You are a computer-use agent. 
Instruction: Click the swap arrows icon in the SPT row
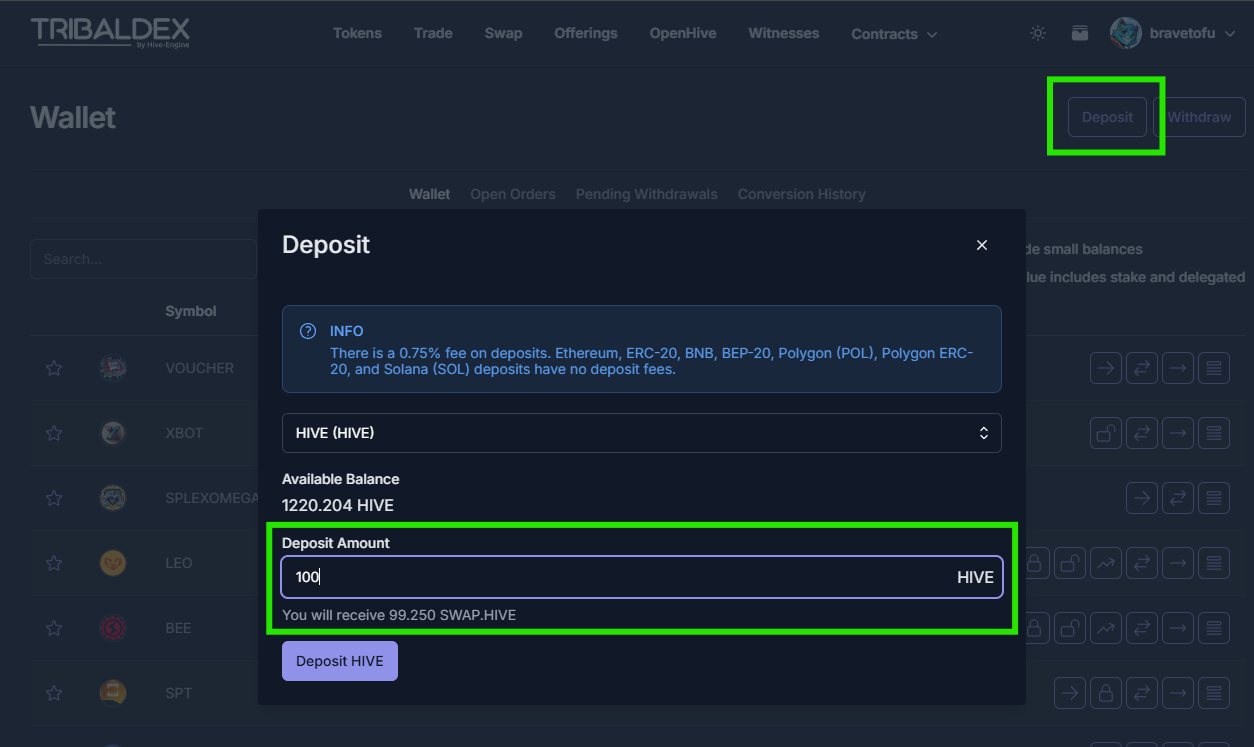(1142, 692)
